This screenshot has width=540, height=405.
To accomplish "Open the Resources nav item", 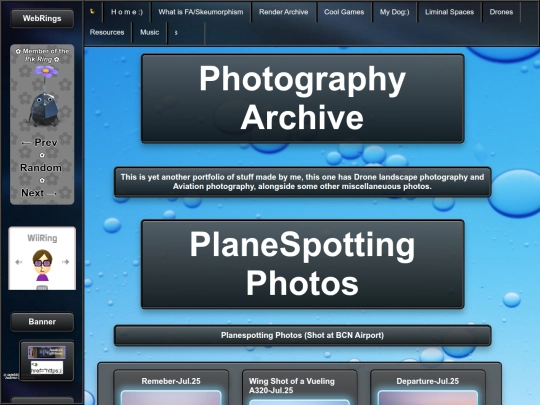I will (x=107, y=32).
